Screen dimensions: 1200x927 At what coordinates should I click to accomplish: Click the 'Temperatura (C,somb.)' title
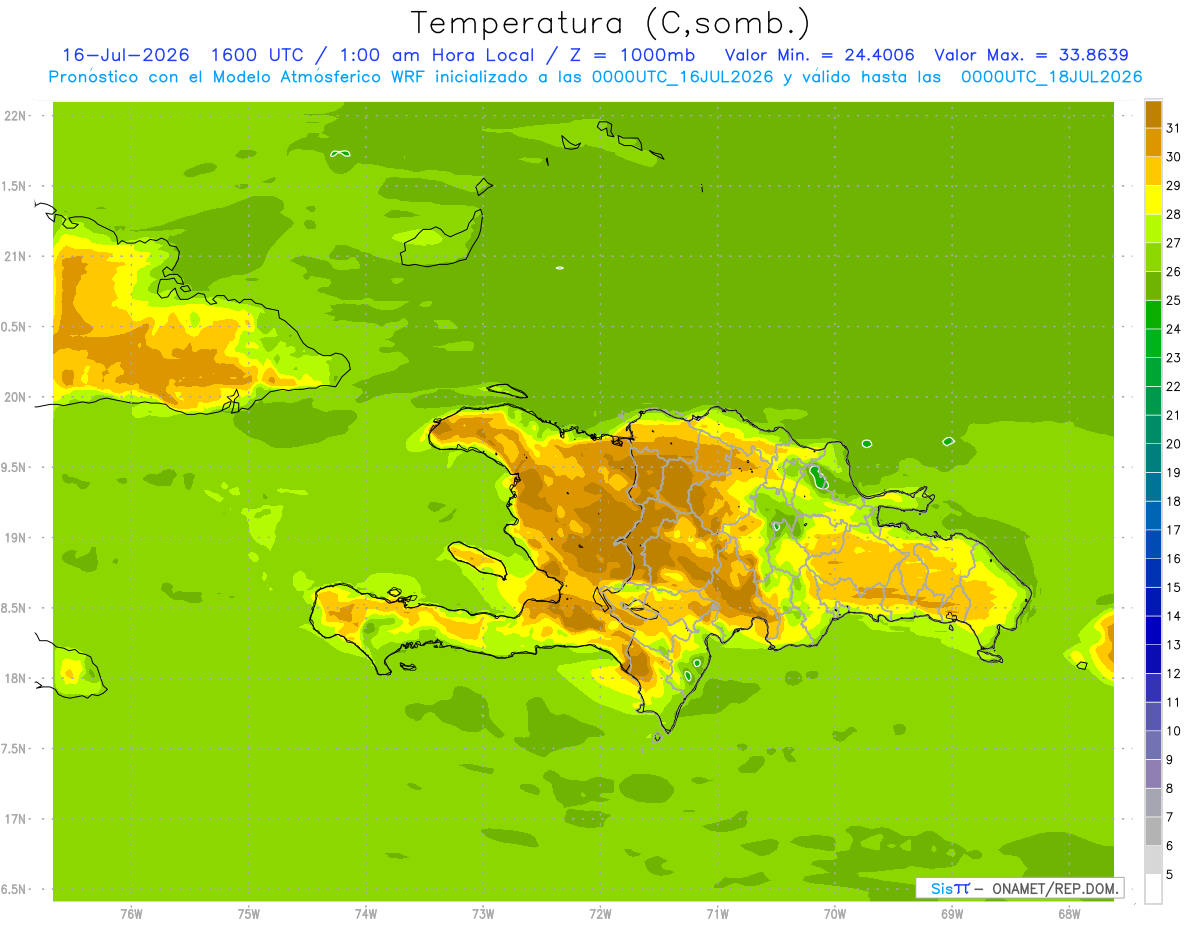611,24
